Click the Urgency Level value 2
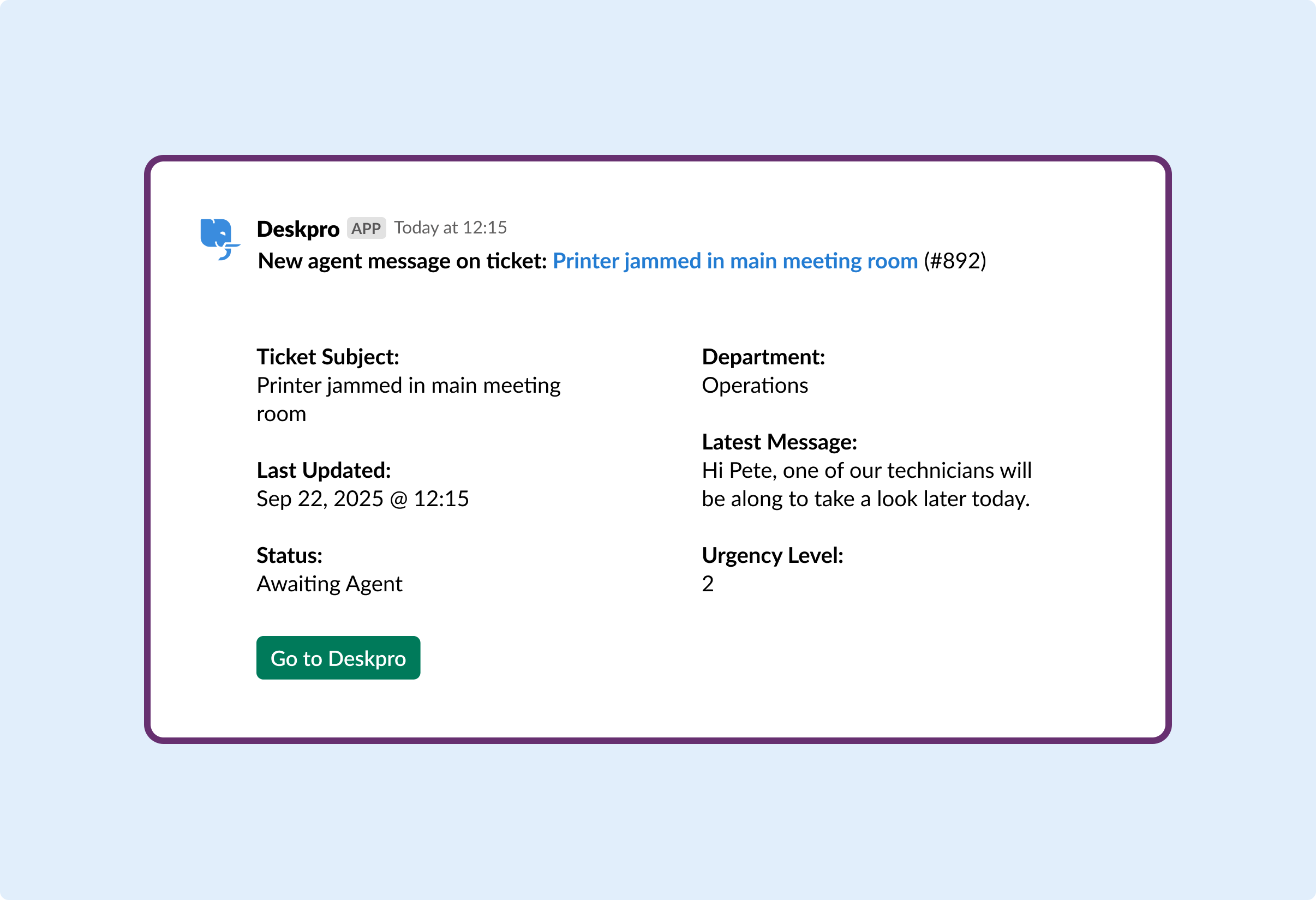This screenshot has height=900, width=1316. 707,584
